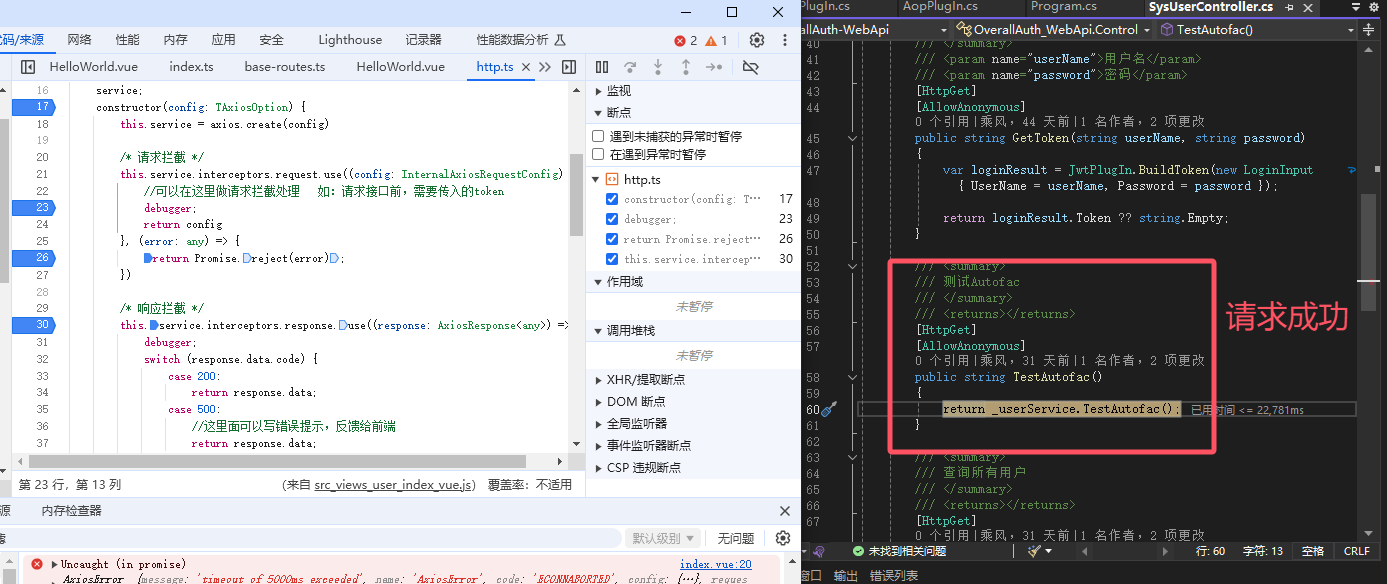
Task: Click the src_views_user_index_vue.js source link
Action: [x=394, y=485]
